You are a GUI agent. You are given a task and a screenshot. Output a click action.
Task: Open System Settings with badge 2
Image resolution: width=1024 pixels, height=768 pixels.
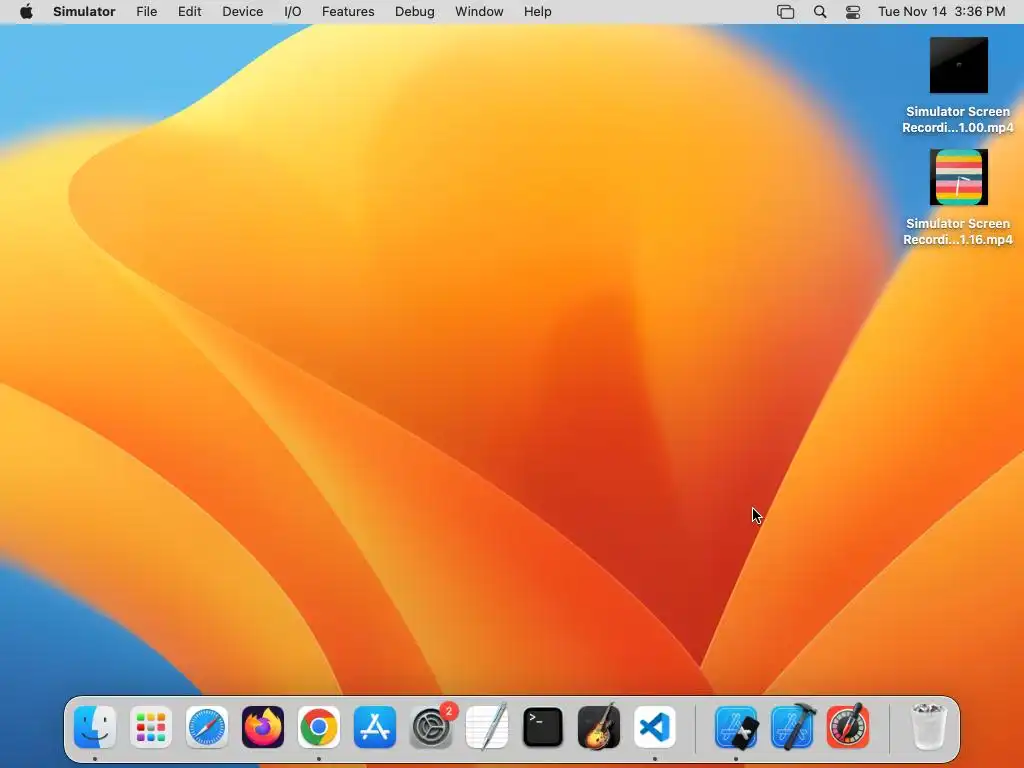[431, 727]
